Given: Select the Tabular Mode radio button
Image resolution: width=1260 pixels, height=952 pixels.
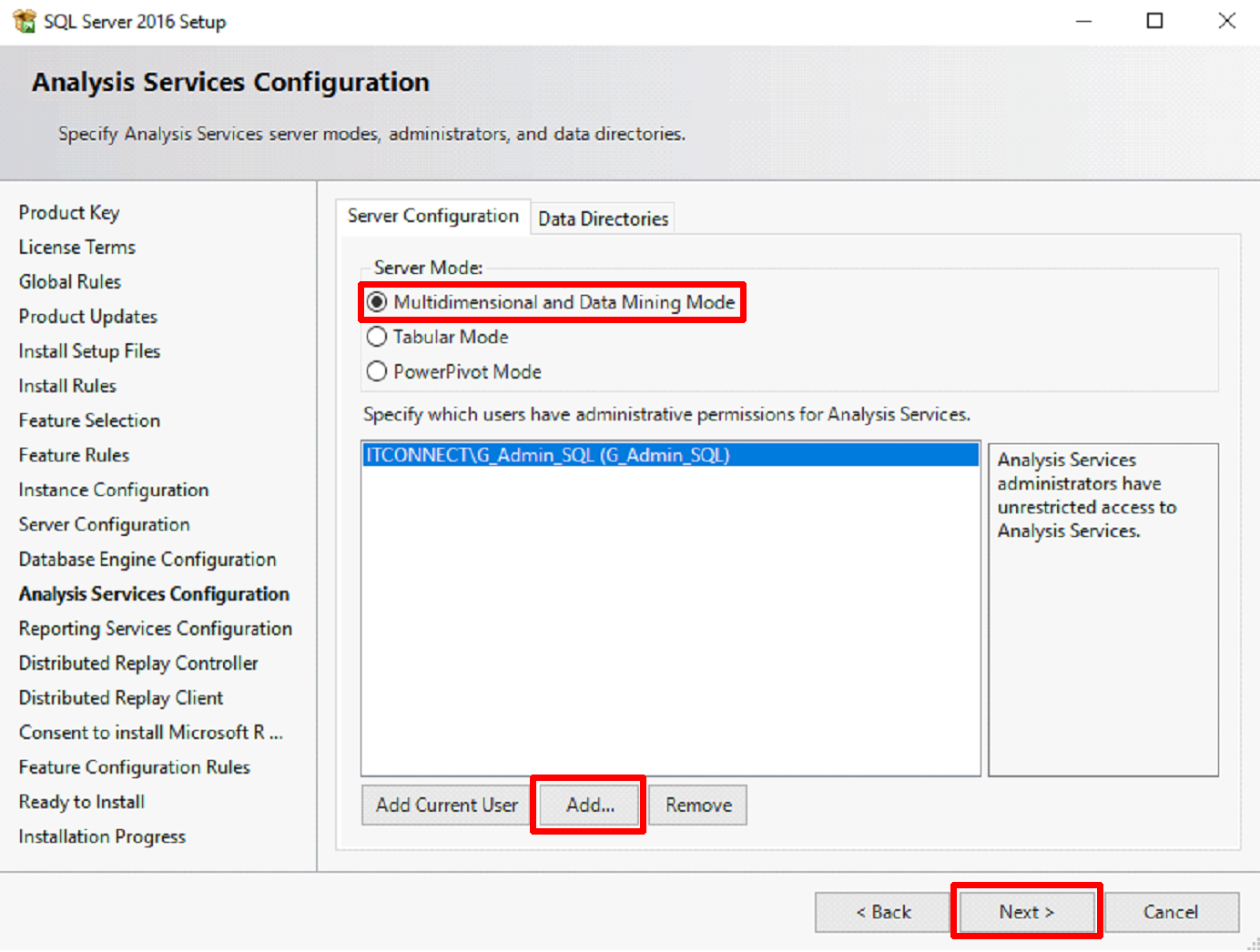Looking at the screenshot, I should pyautogui.click(x=377, y=337).
